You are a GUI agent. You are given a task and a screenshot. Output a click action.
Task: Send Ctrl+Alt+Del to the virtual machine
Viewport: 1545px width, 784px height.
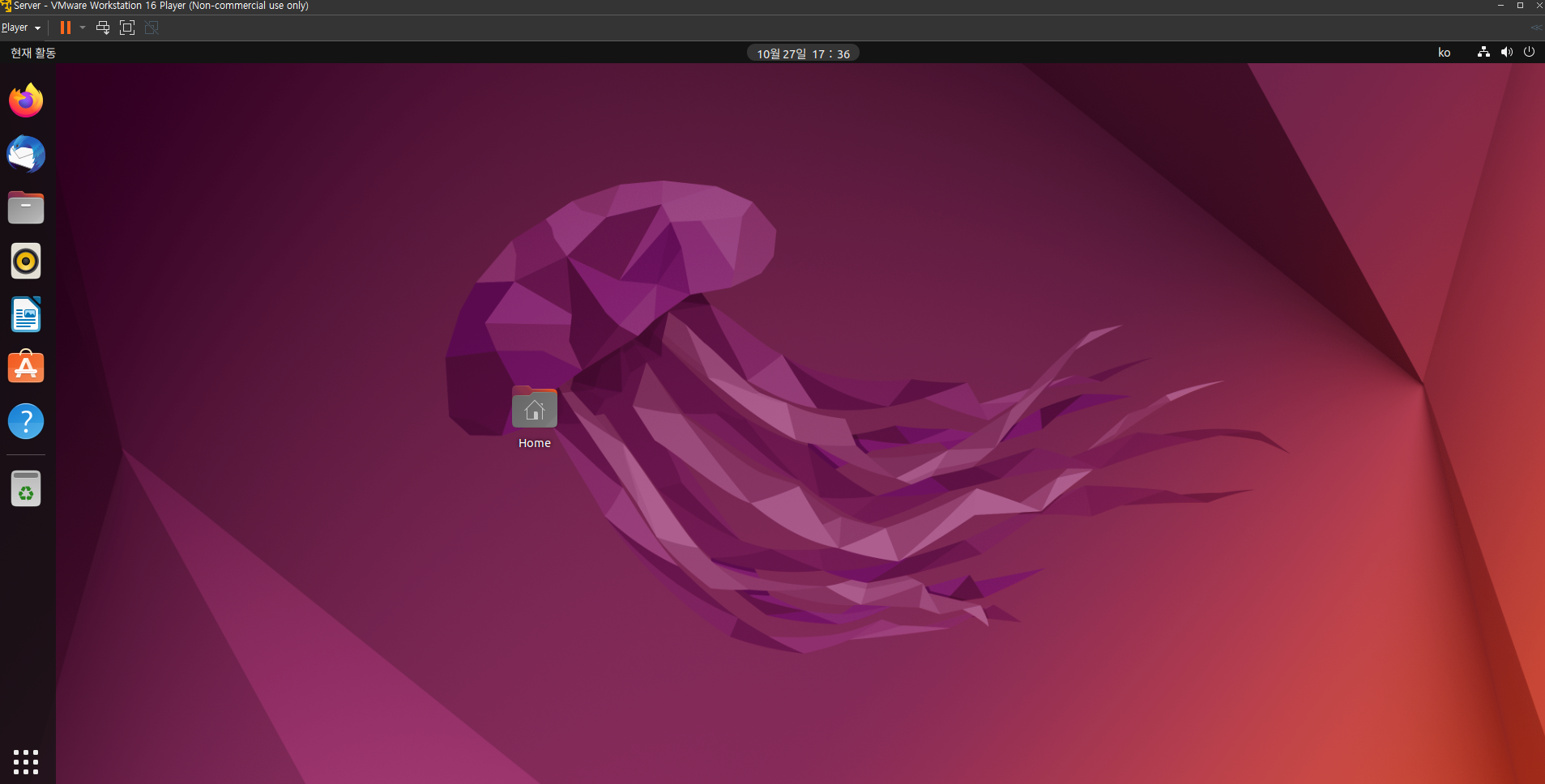point(103,28)
